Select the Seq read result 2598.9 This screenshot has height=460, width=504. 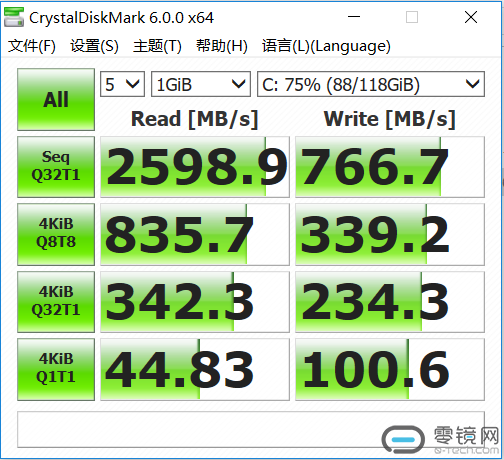point(195,167)
